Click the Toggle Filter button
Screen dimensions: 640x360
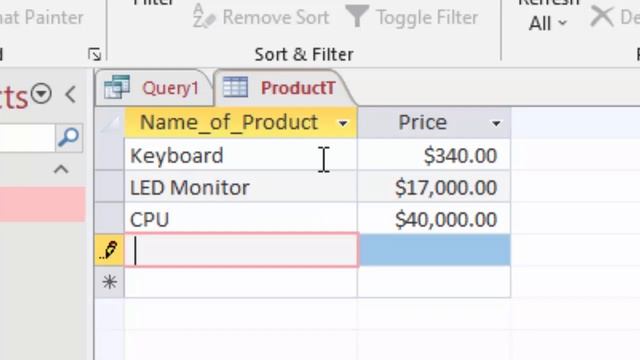(x=412, y=17)
